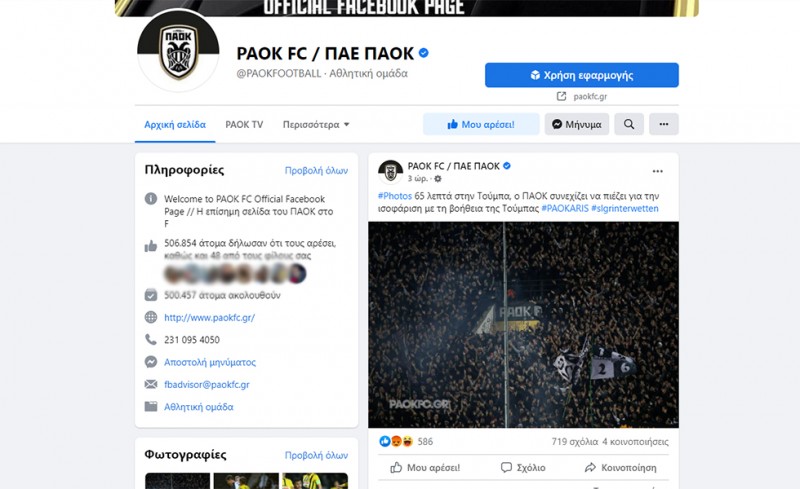Toggle Μου αρέσει! under the post
Screen dimensions: 800x489
(426, 468)
